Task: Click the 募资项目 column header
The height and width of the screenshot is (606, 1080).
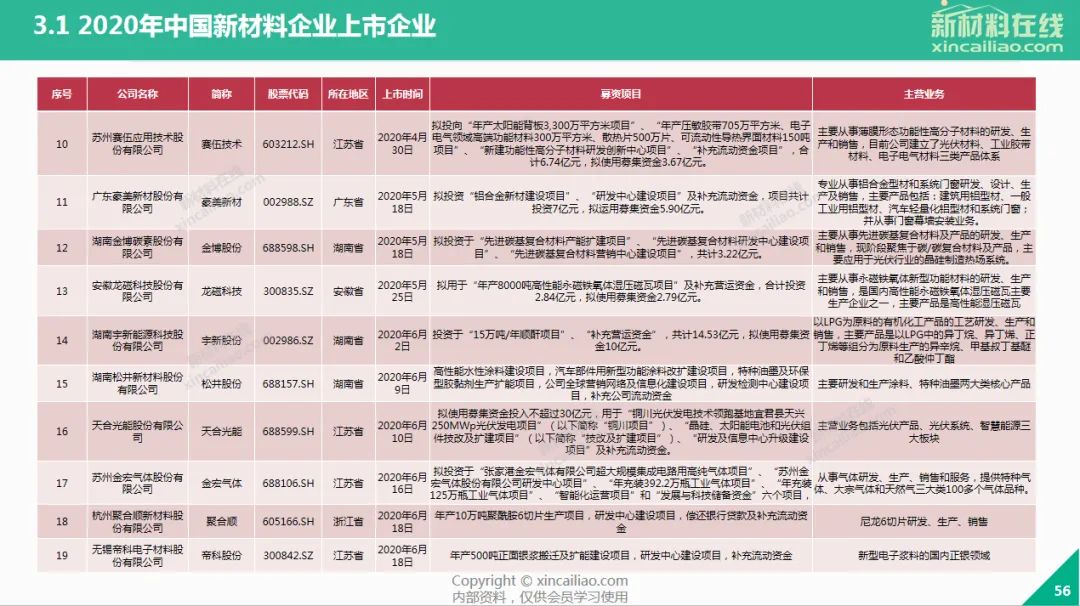Action: point(620,94)
